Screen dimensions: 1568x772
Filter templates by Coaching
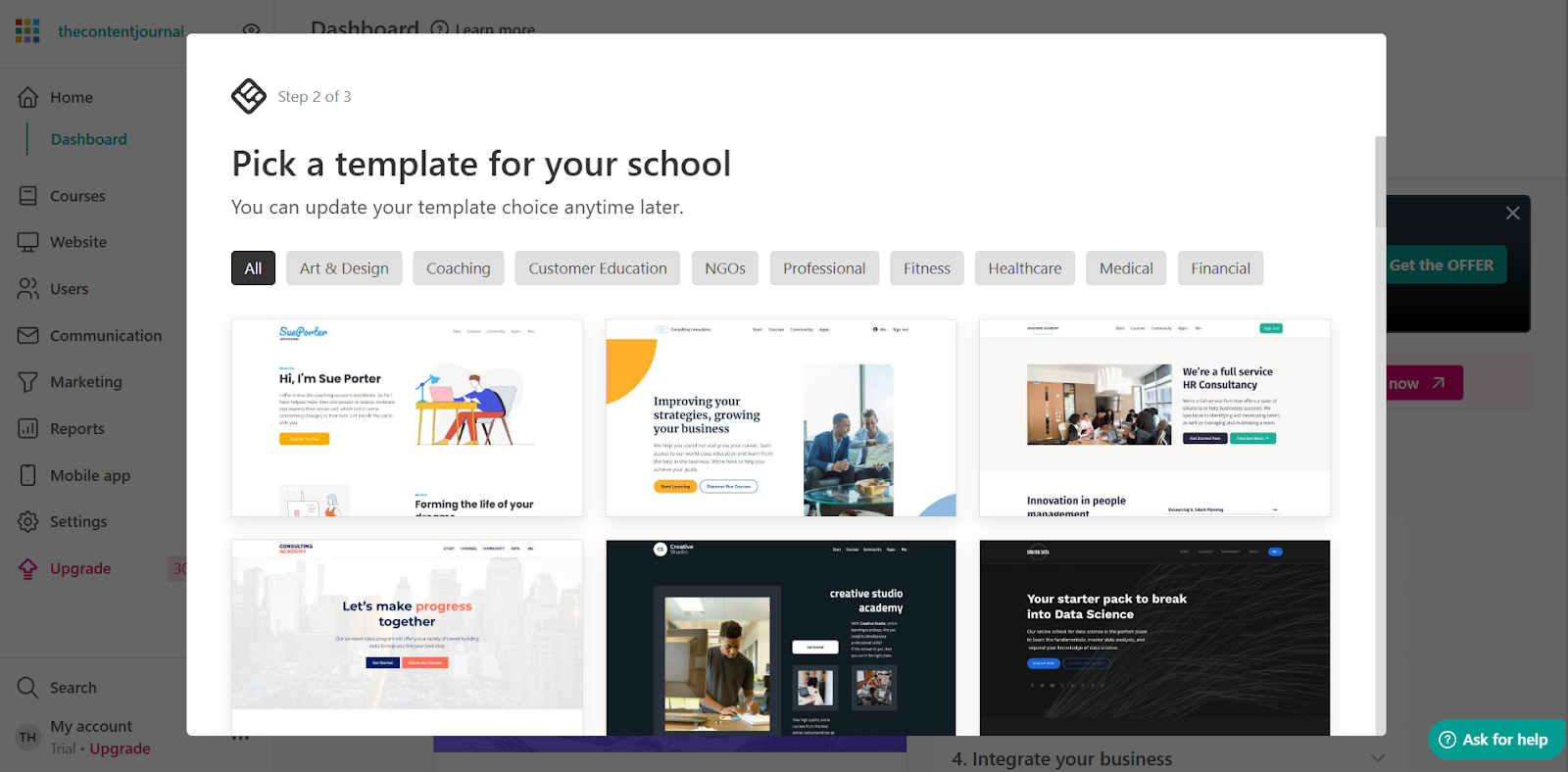click(x=459, y=268)
